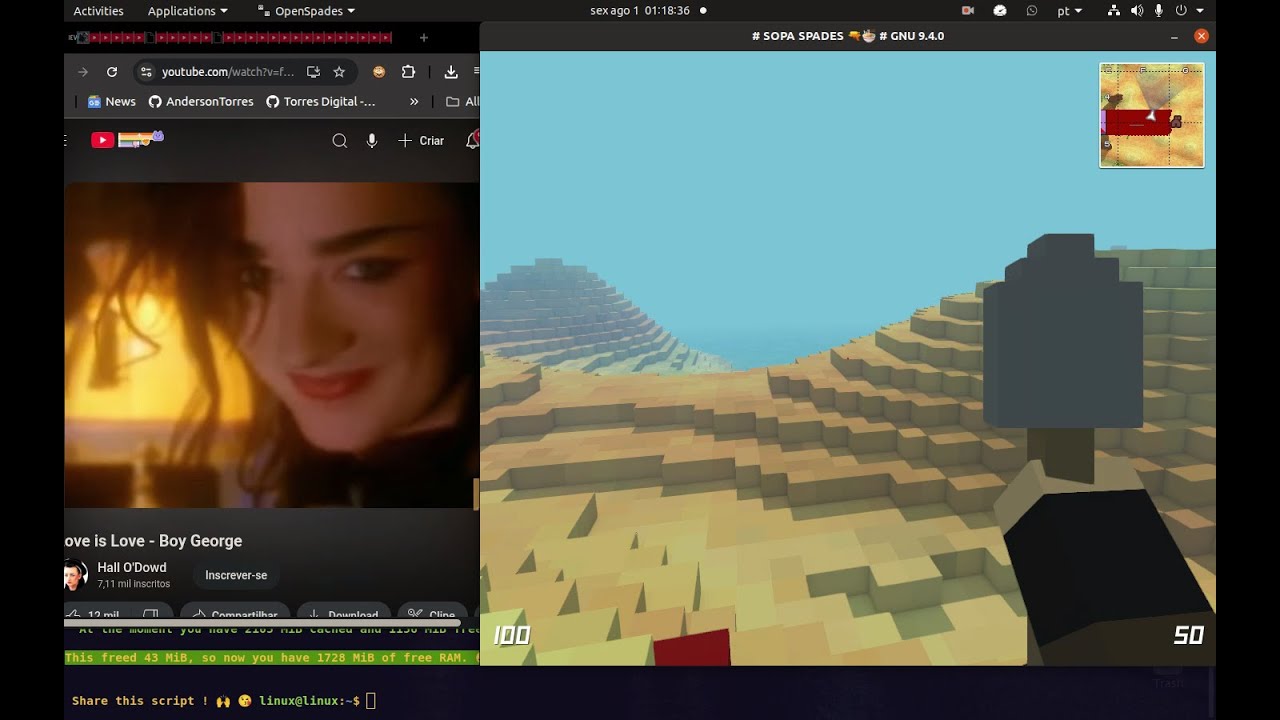View site information for youtube.com
1280x720 pixels.
(x=146, y=72)
